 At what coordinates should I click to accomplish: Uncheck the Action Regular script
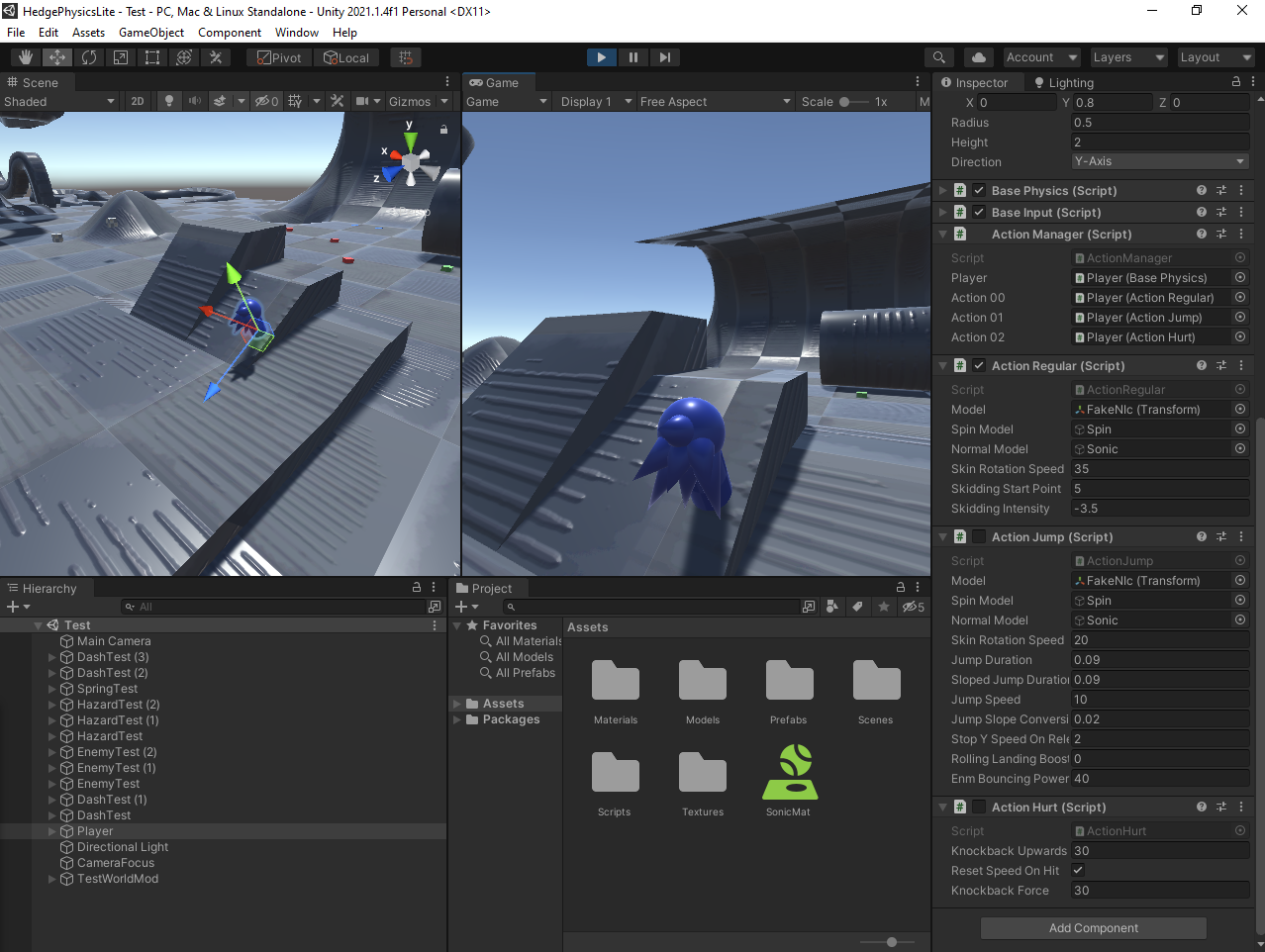(x=979, y=365)
